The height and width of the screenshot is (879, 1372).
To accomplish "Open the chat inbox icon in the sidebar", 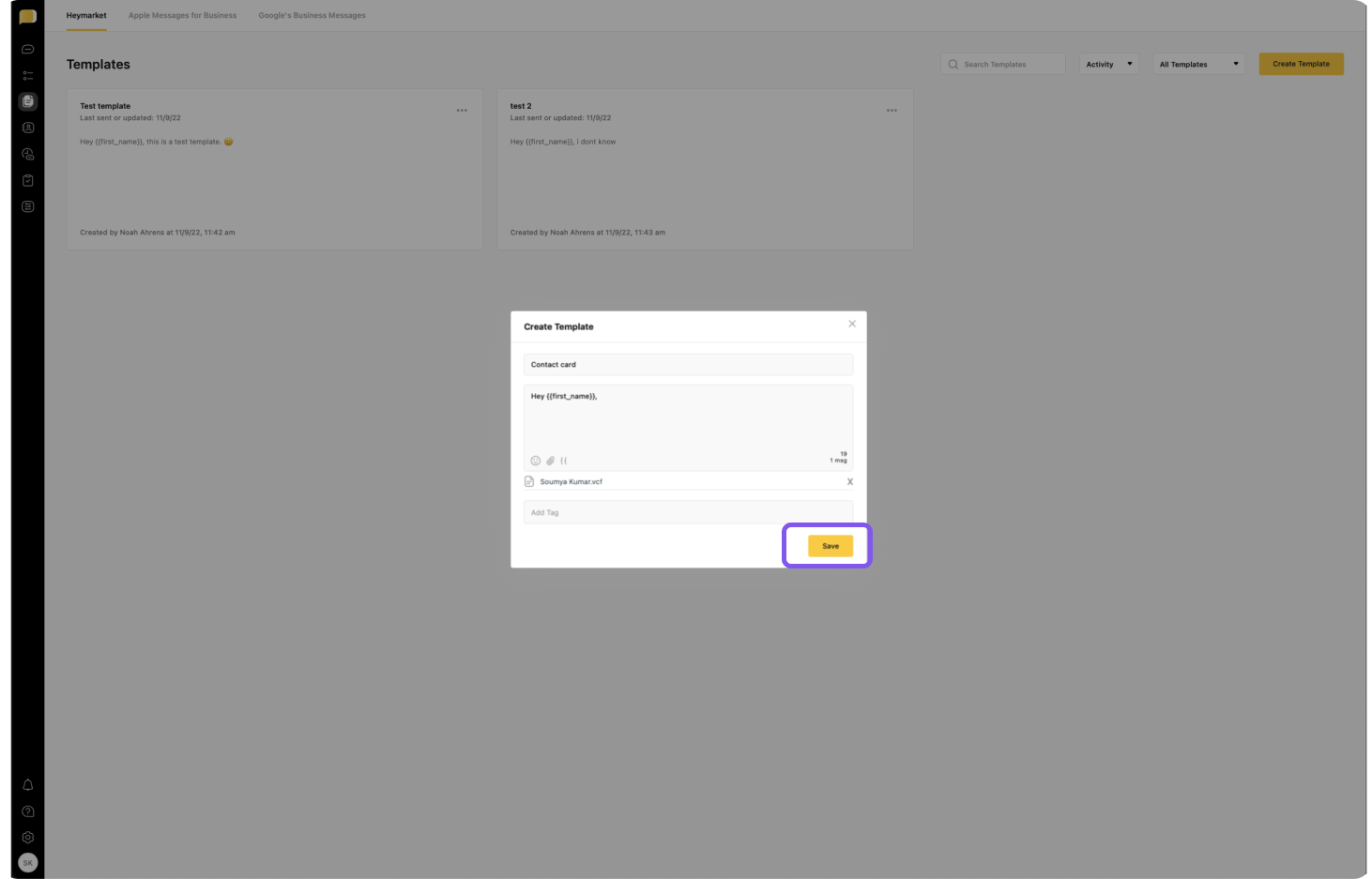I will [28, 49].
